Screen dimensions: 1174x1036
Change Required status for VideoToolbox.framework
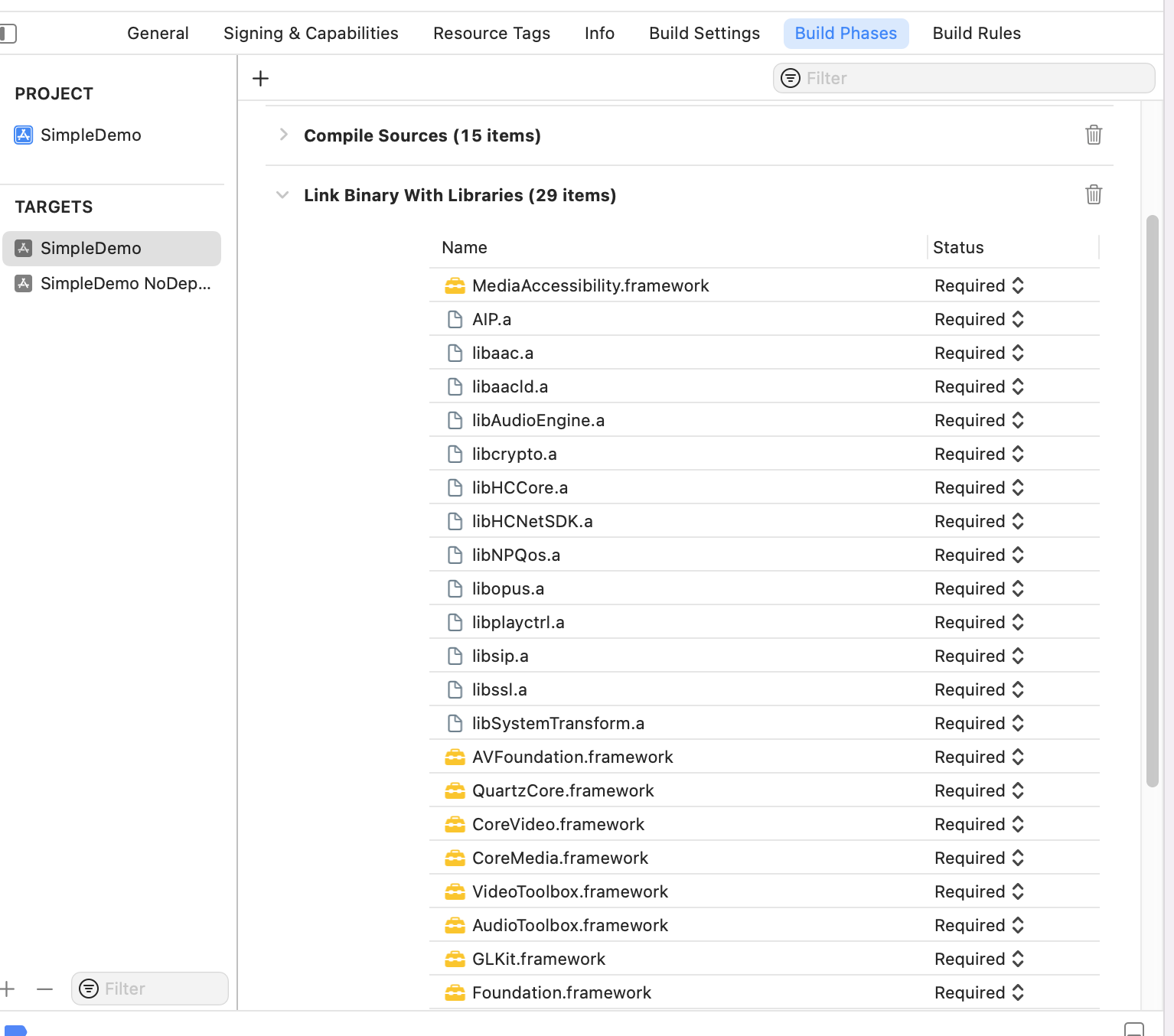coord(979,891)
